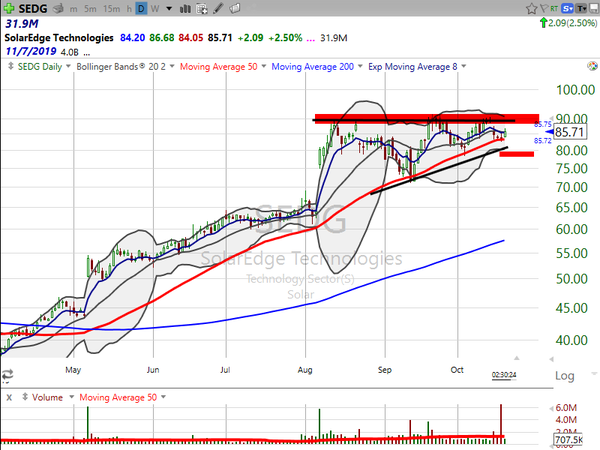Click the flag icon
This screenshot has height=450, width=600.
(x=544, y=8)
